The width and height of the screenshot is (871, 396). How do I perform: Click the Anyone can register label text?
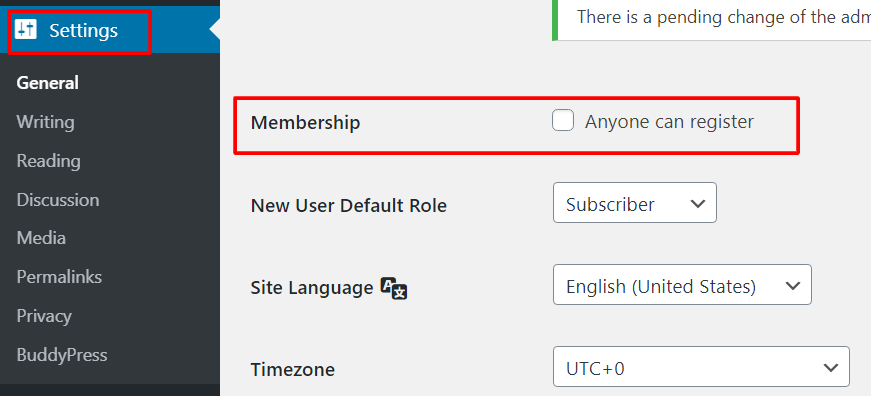[669, 121]
